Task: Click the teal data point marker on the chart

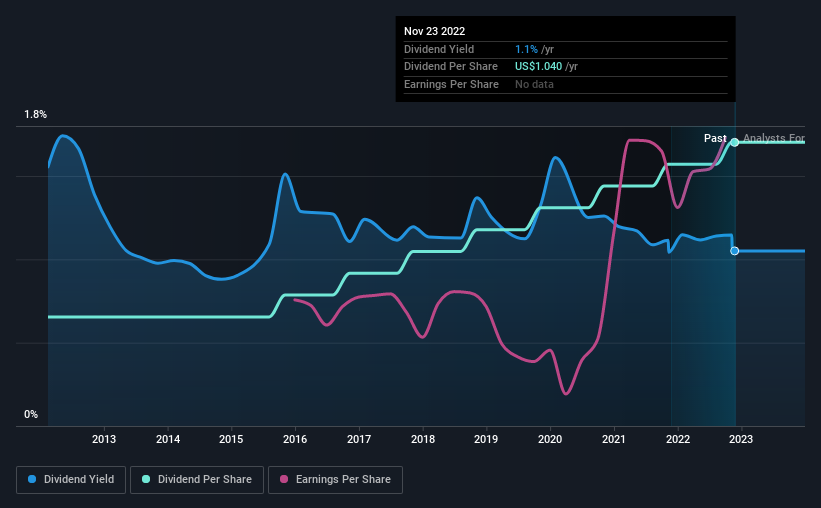Action: [x=735, y=142]
